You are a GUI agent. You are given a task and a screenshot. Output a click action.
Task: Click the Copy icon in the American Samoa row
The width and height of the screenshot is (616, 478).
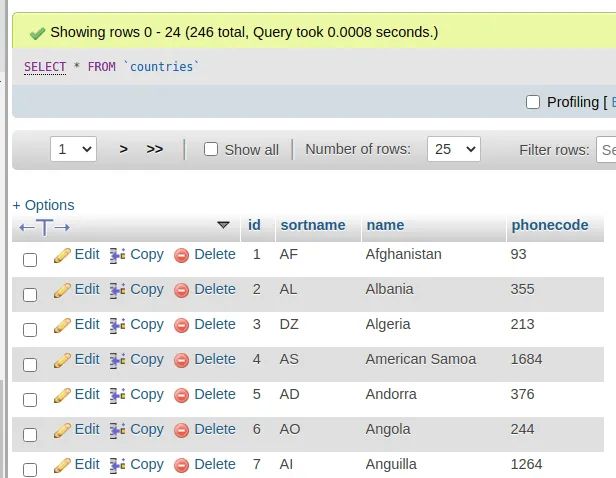[x=117, y=360]
